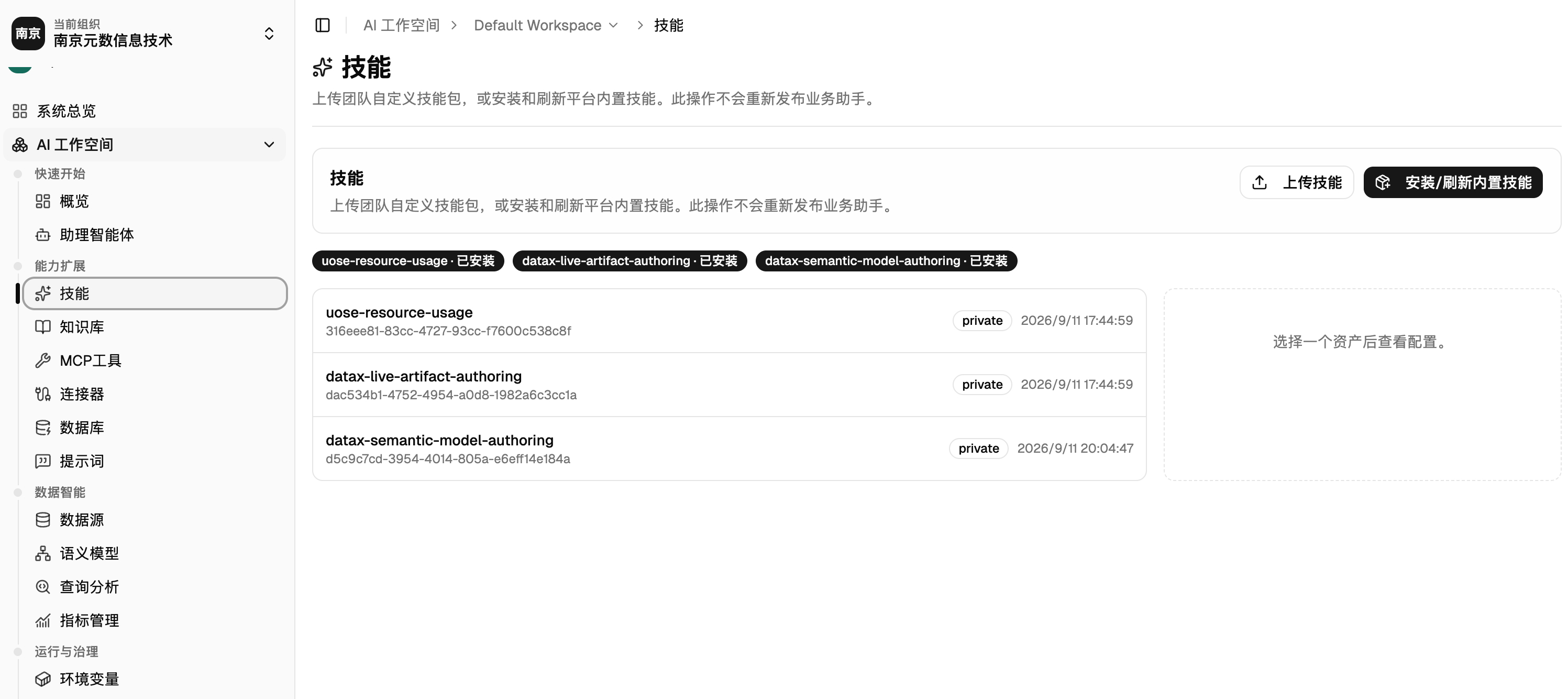
Task: Click private tag on datax-live-artifact-authoring row
Action: tap(982, 384)
